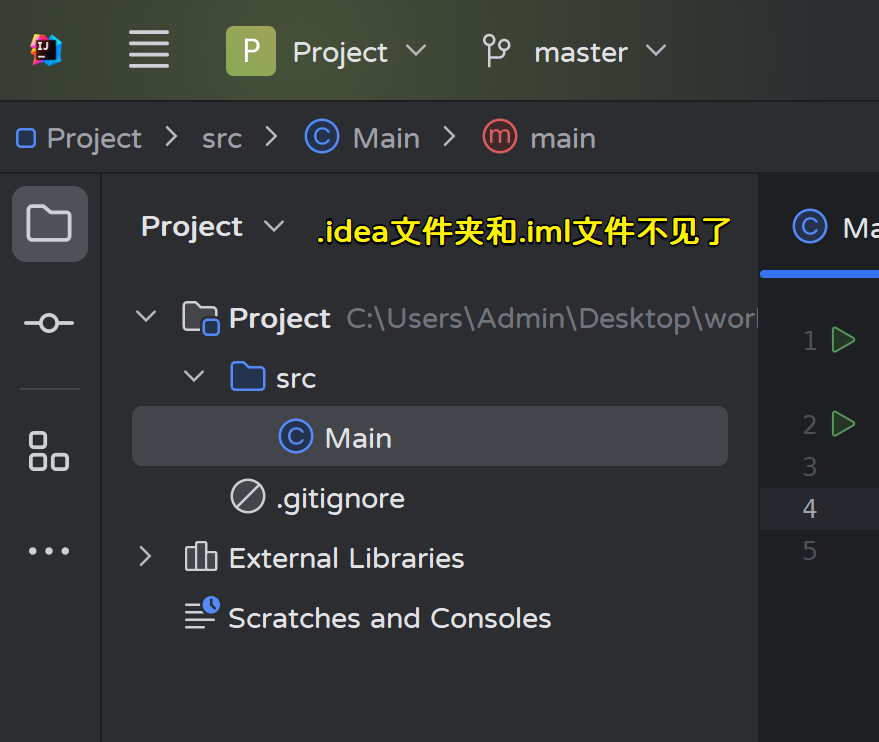Switch to the Main editor tab
Screen dimensions: 879x742
836,227
